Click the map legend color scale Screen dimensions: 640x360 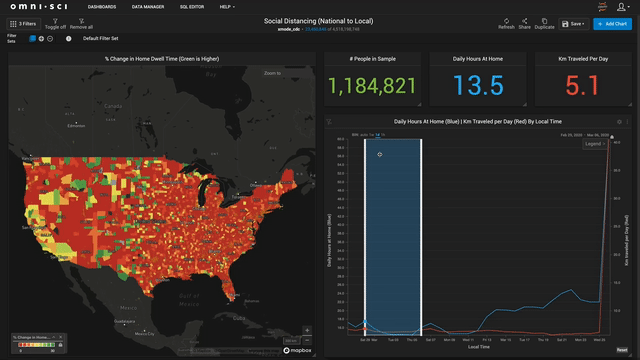(x=36, y=345)
